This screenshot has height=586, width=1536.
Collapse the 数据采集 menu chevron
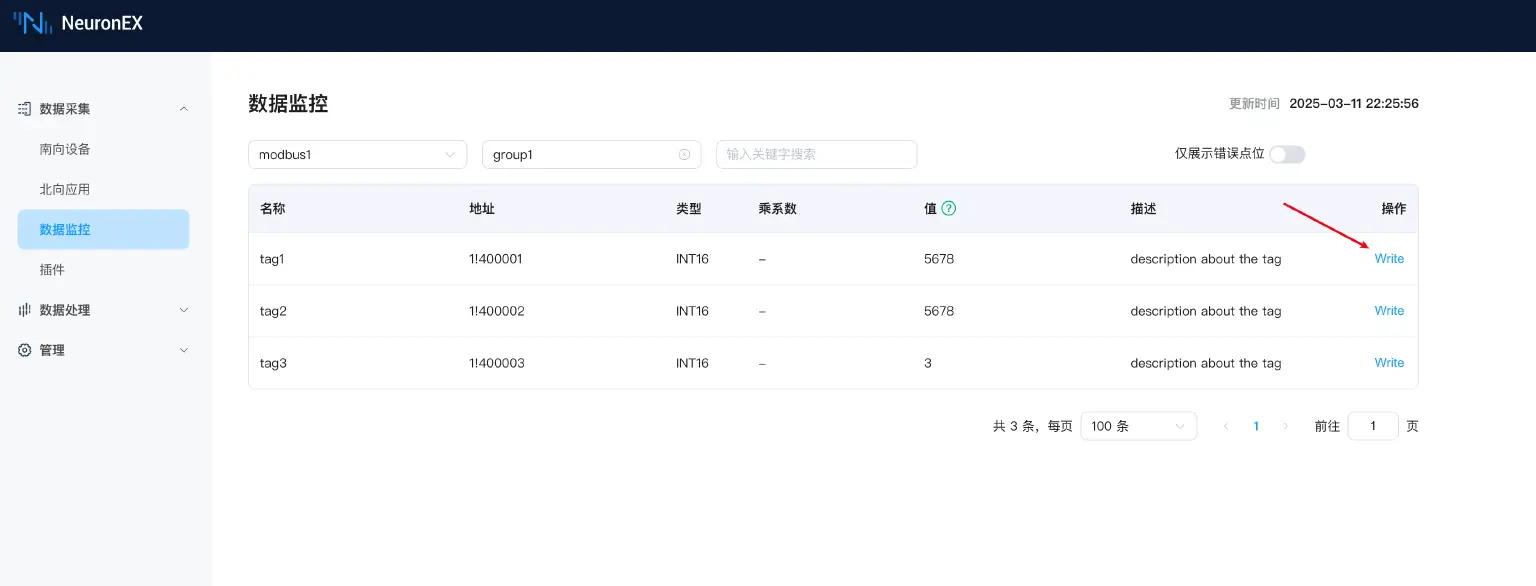[183, 109]
